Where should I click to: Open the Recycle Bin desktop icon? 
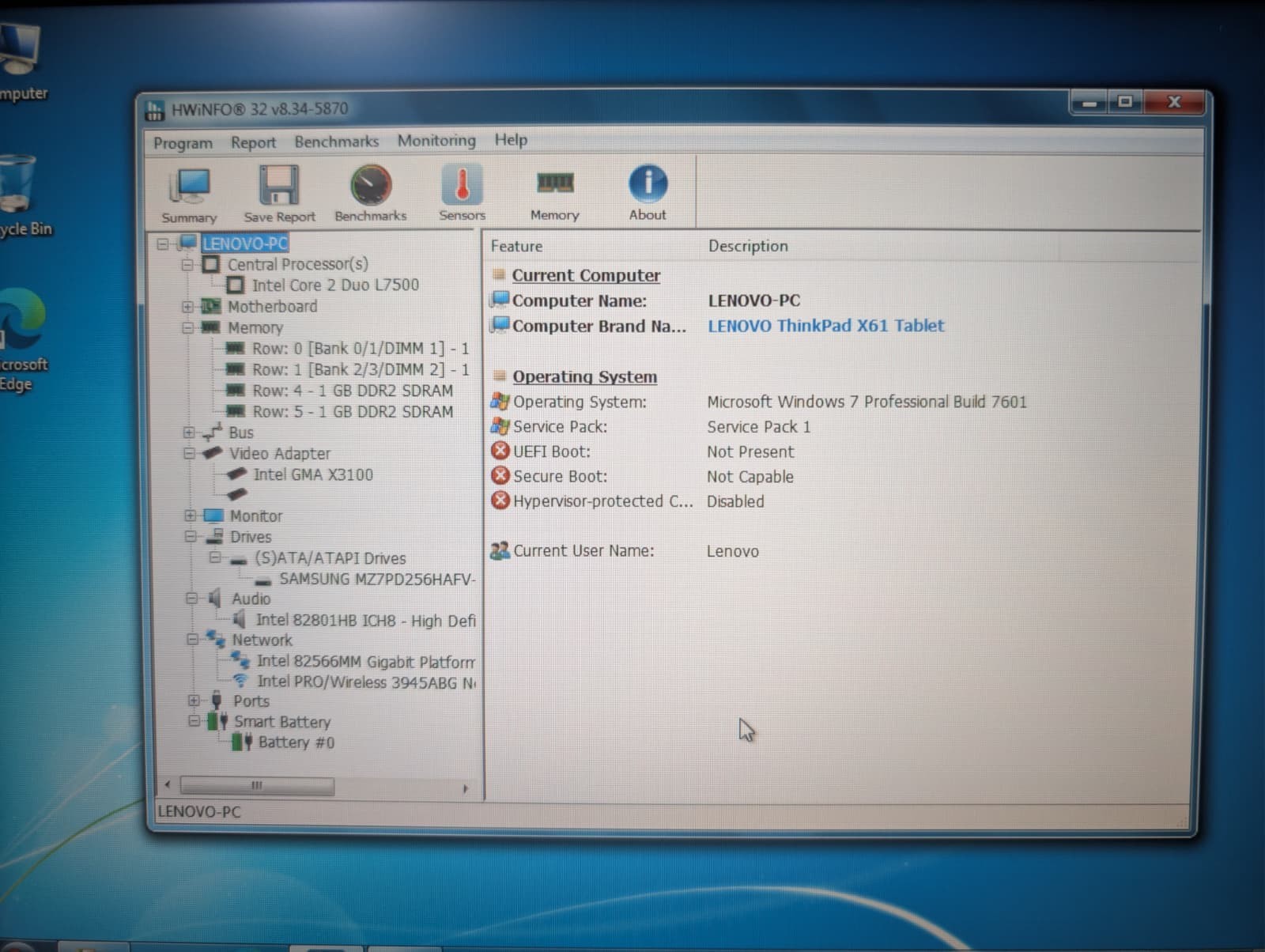tap(17, 183)
